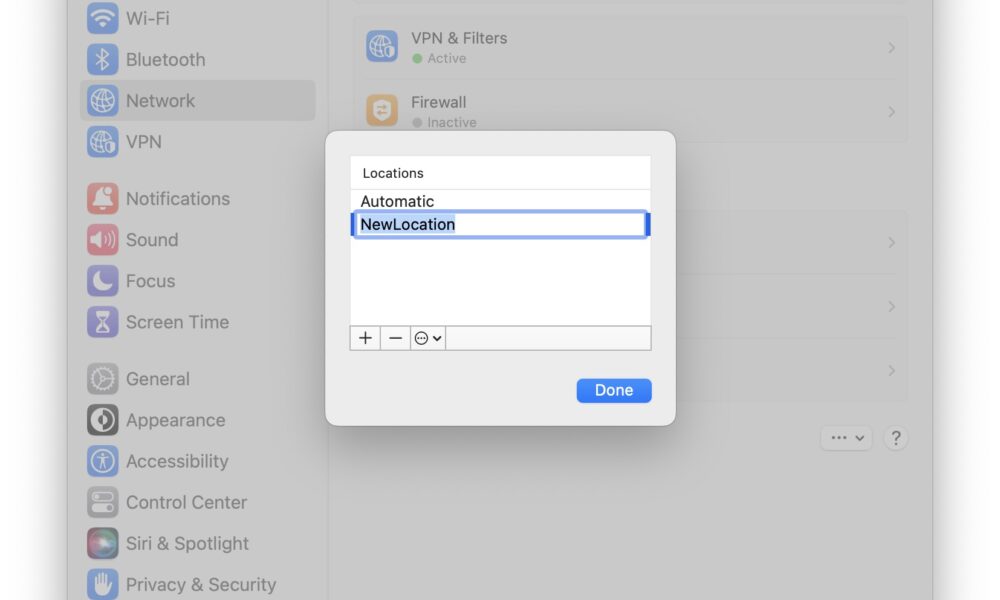The width and height of the screenshot is (1000, 600).
Task: Open Accessibility icon in sidebar
Action: (102, 461)
